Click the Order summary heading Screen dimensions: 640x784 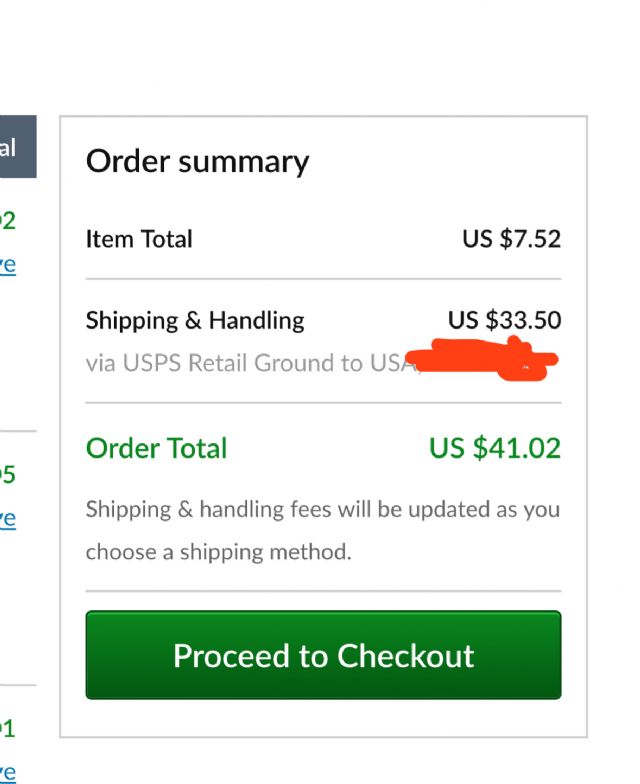[197, 162]
